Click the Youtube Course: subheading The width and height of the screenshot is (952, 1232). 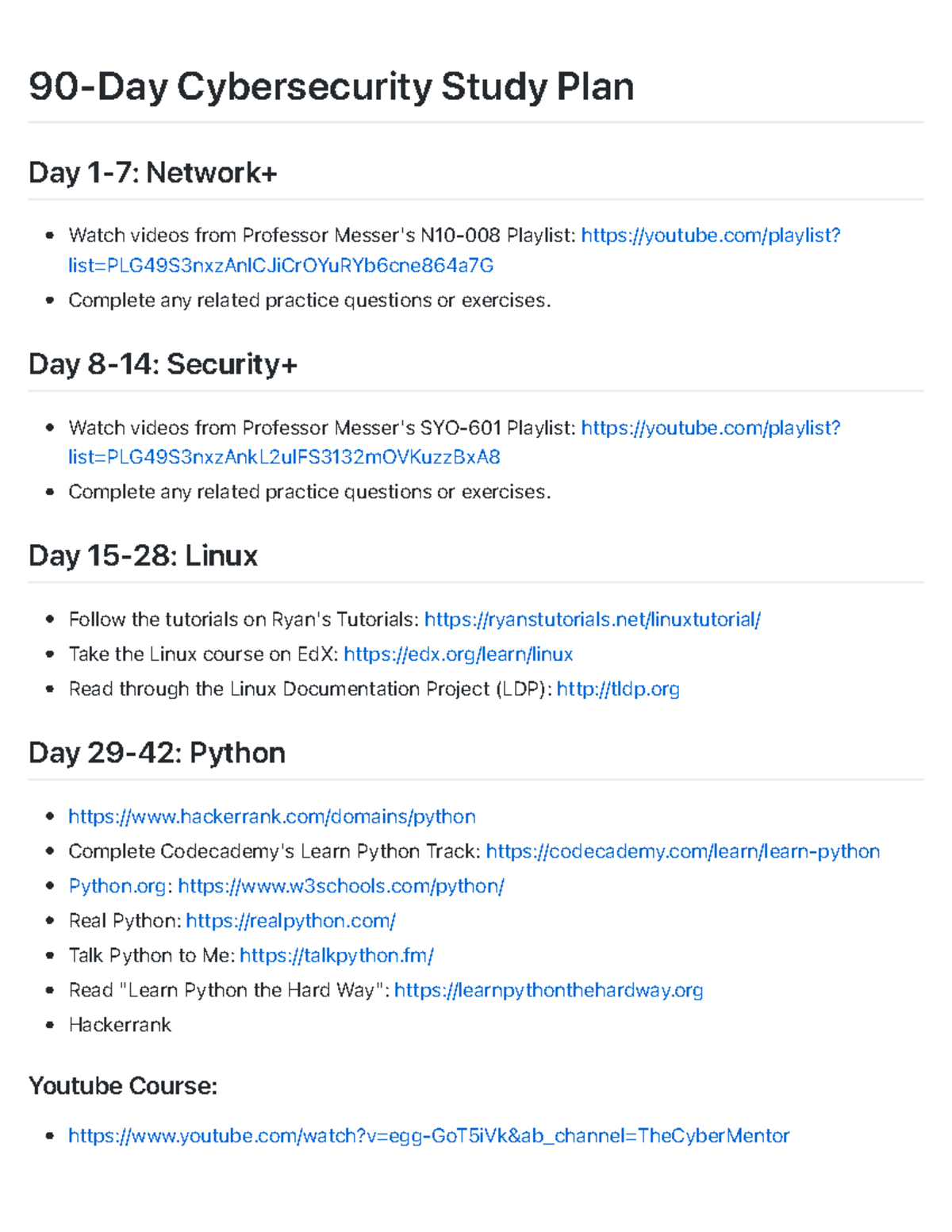coord(123,1086)
